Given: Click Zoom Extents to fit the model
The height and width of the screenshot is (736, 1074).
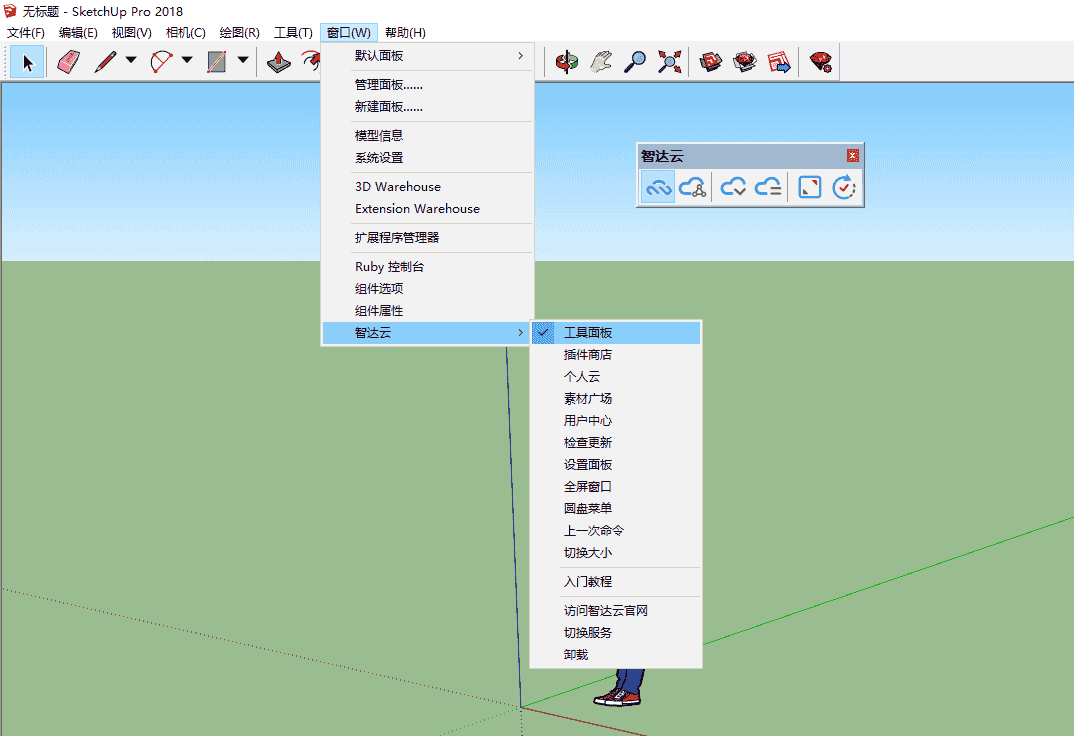Looking at the screenshot, I should (671, 61).
